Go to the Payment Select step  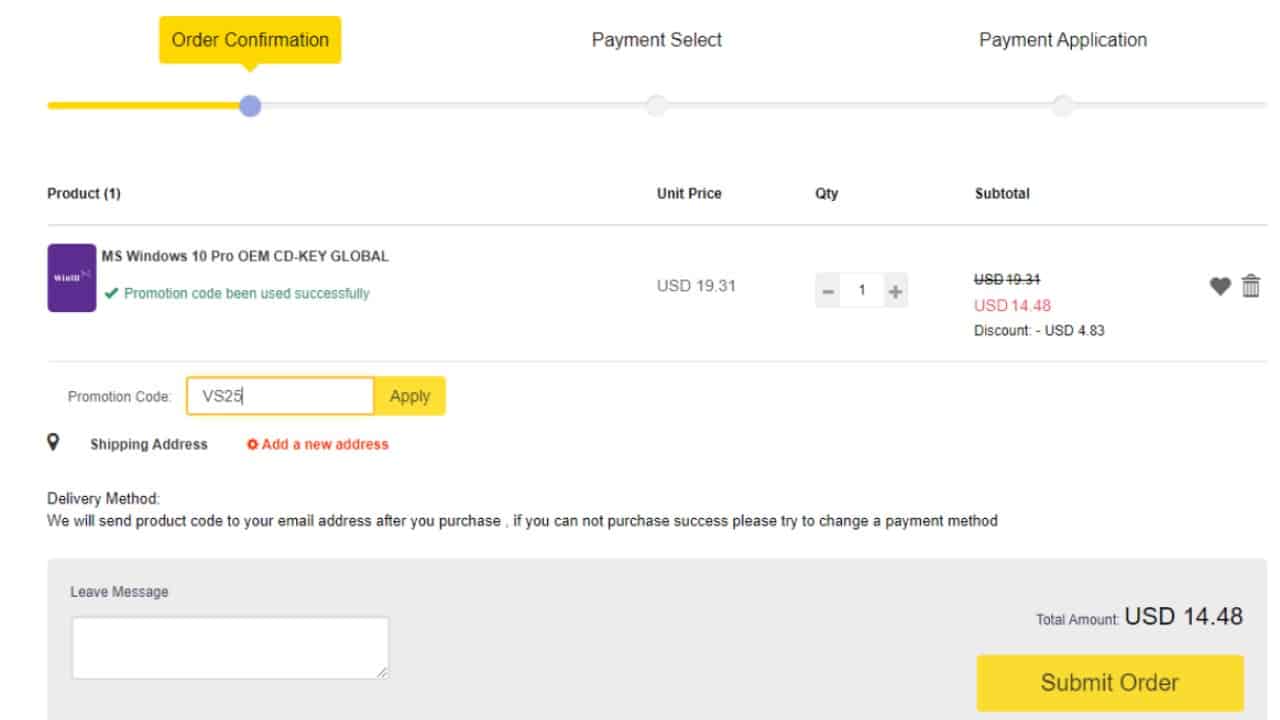[x=657, y=40]
